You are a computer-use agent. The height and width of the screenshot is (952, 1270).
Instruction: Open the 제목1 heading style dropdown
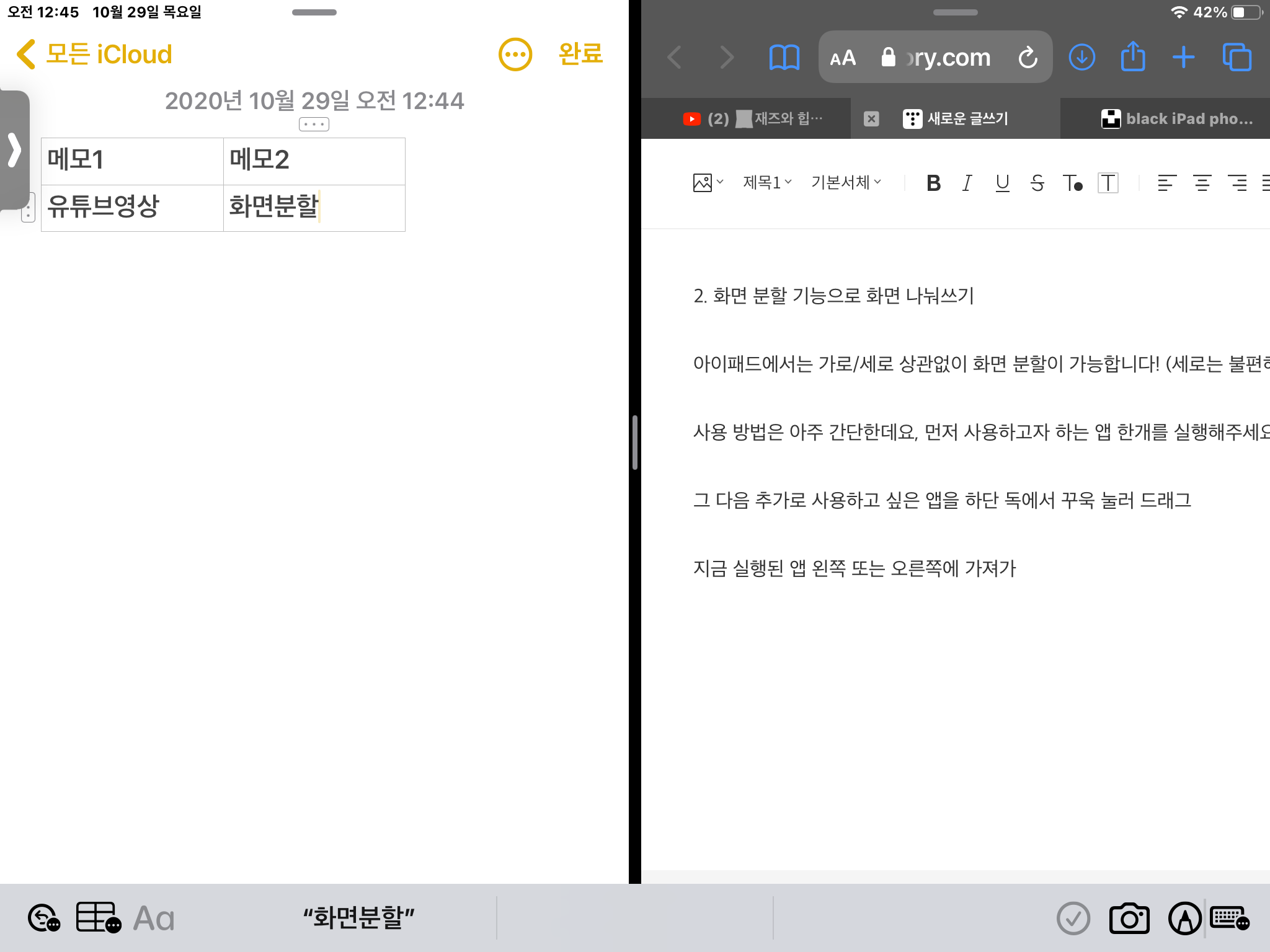[768, 182]
